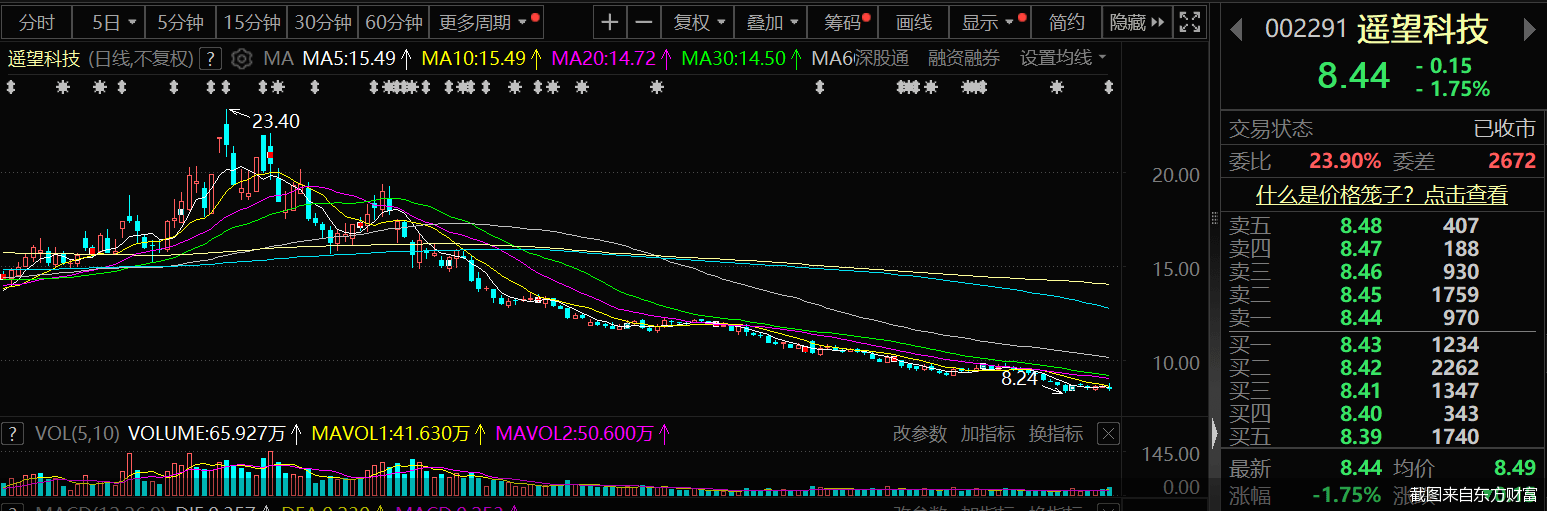Toggle the 筹码 chip distribution display
This screenshot has height=511, width=1547.
(846, 22)
